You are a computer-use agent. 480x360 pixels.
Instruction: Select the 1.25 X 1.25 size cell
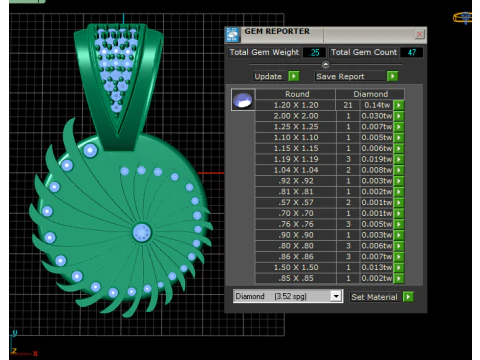296,127
